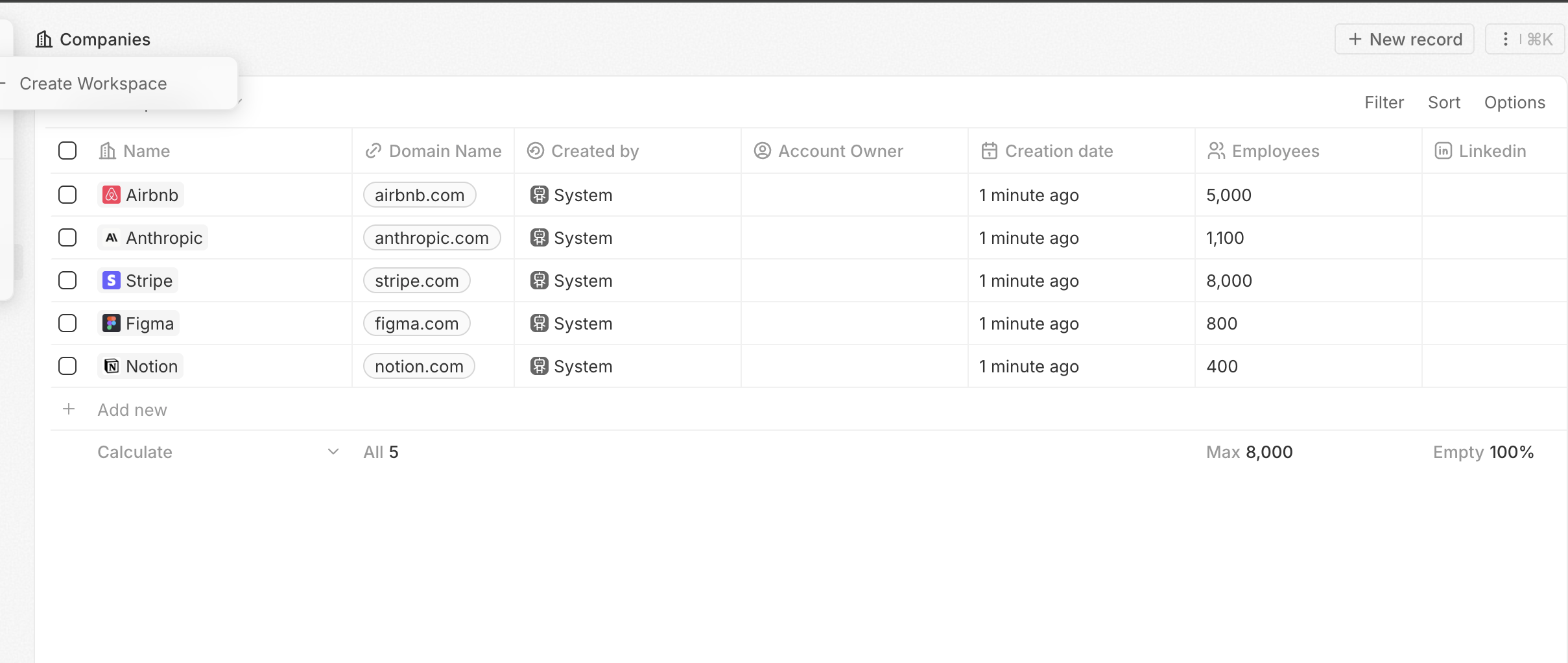Click the Creation date calendar icon
The image size is (1568, 663).
tap(990, 151)
